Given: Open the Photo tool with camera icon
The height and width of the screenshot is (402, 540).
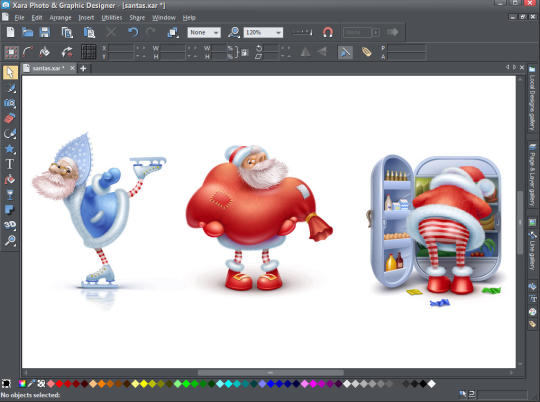Looking at the screenshot, I should 10,103.
